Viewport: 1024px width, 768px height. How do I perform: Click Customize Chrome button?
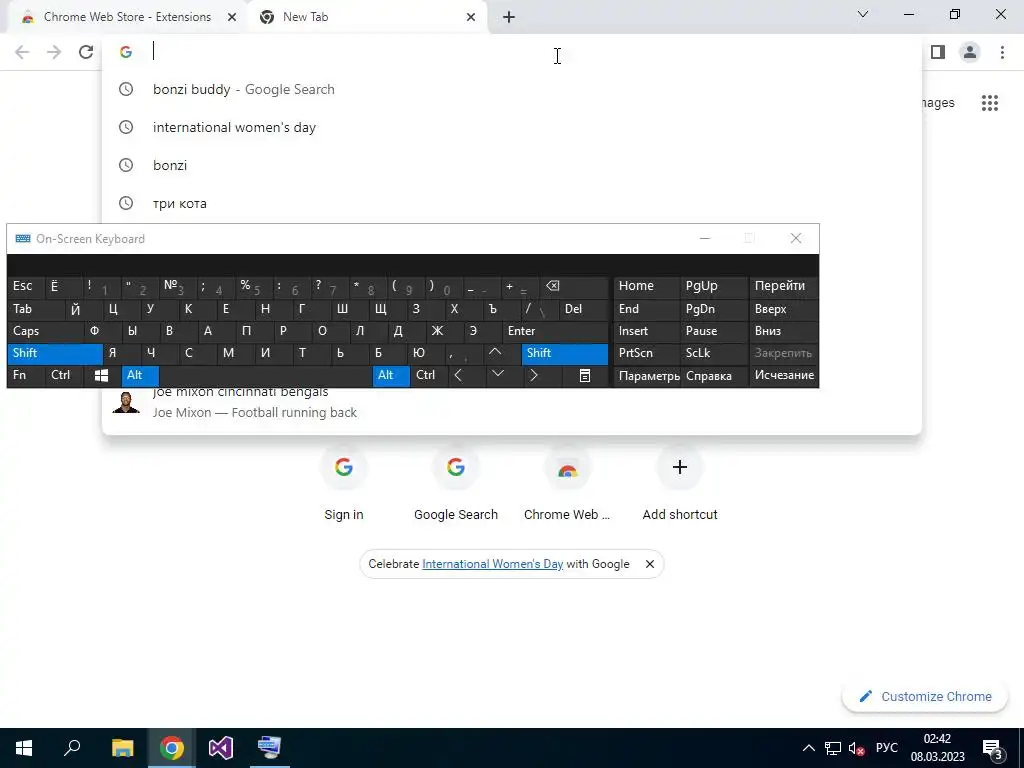point(925,696)
